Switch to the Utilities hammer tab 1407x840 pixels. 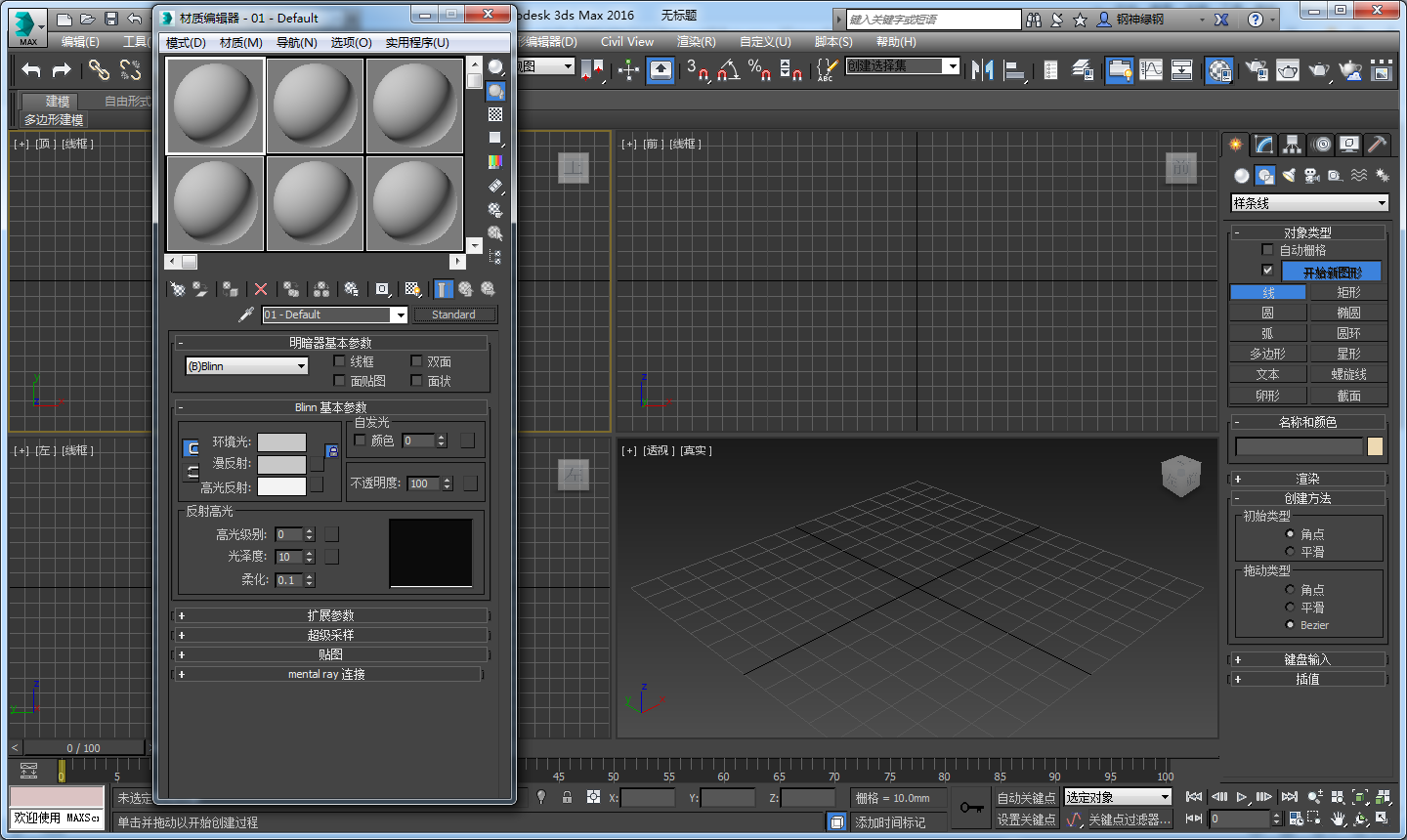[1378, 145]
